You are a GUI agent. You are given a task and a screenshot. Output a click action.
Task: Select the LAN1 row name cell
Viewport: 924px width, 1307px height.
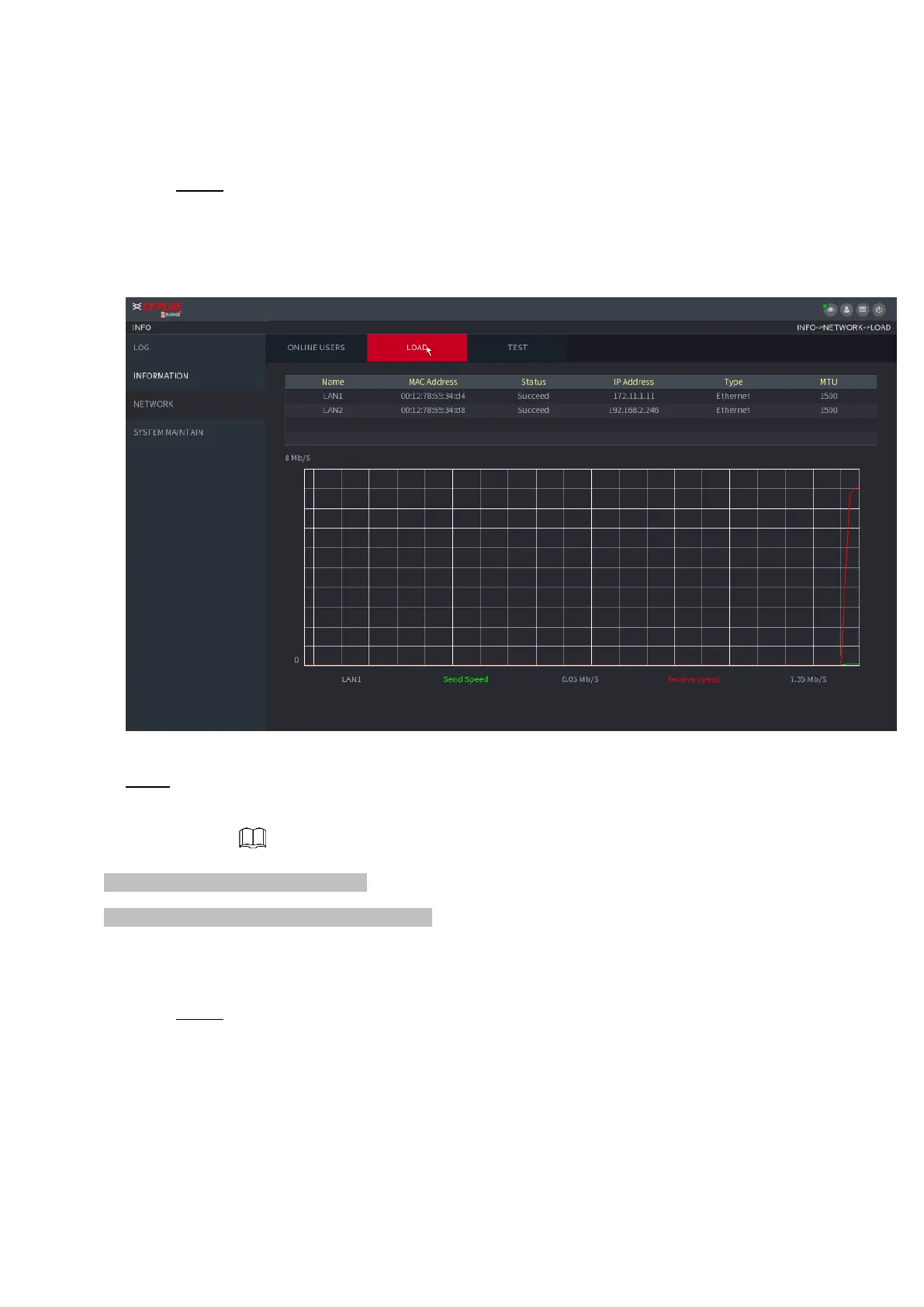[333, 396]
